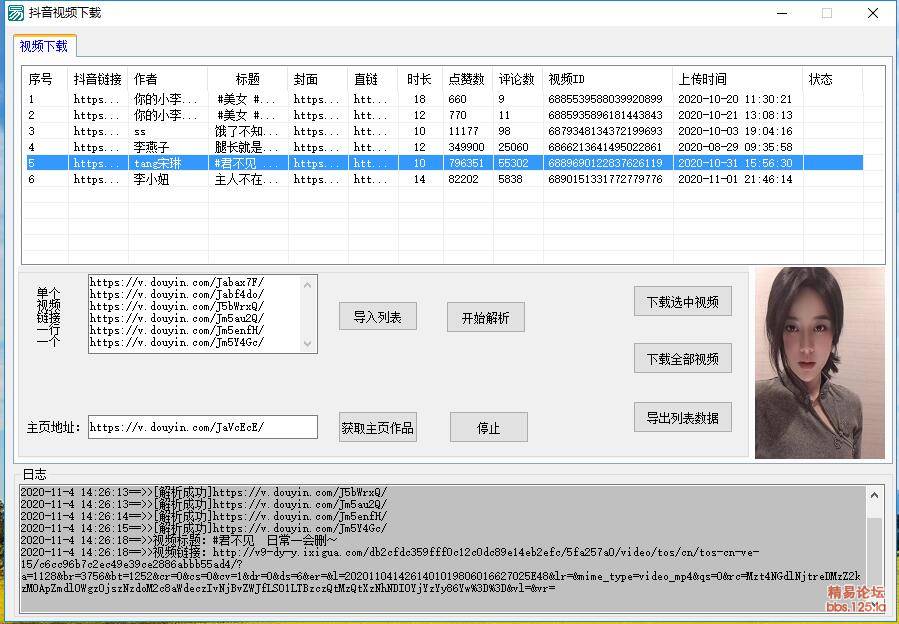Click the 上传时间 column header

[x=738, y=79]
